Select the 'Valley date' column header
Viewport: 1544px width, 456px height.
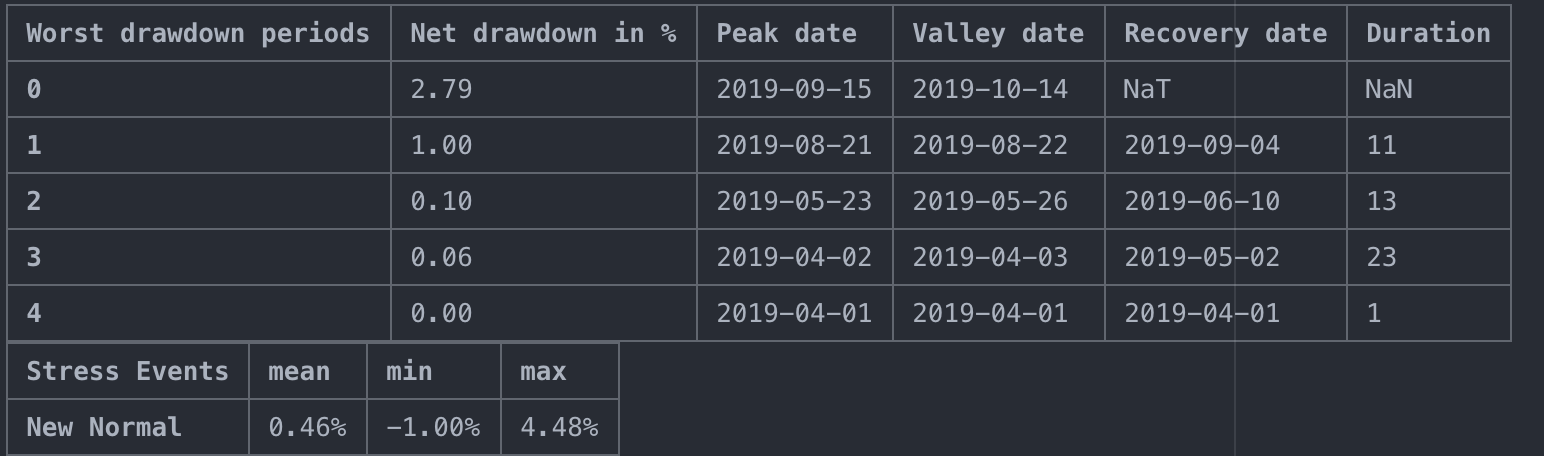(998, 33)
